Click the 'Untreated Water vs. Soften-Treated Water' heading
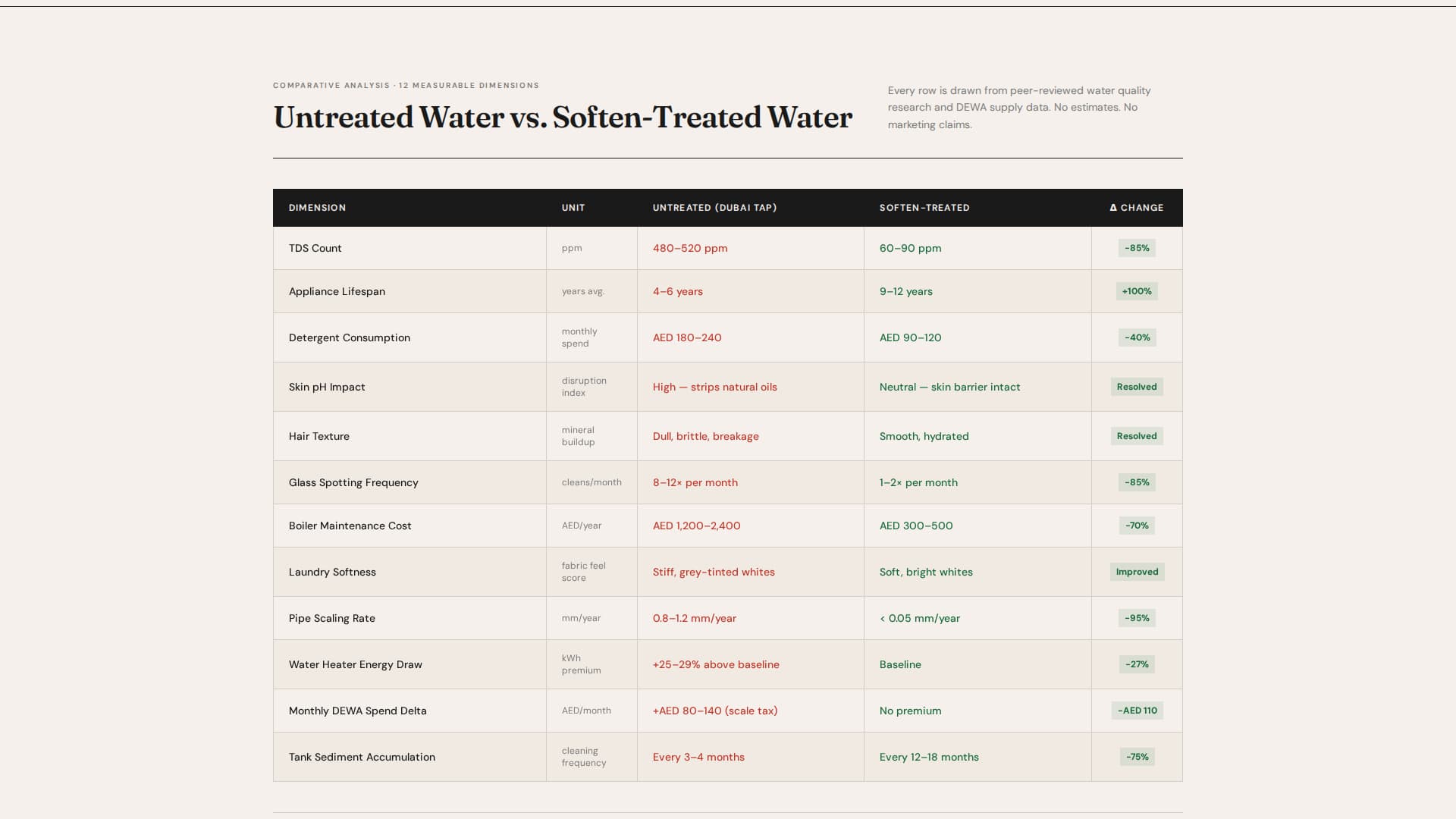The width and height of the screenshot is (1456, 819). (563, 118)
